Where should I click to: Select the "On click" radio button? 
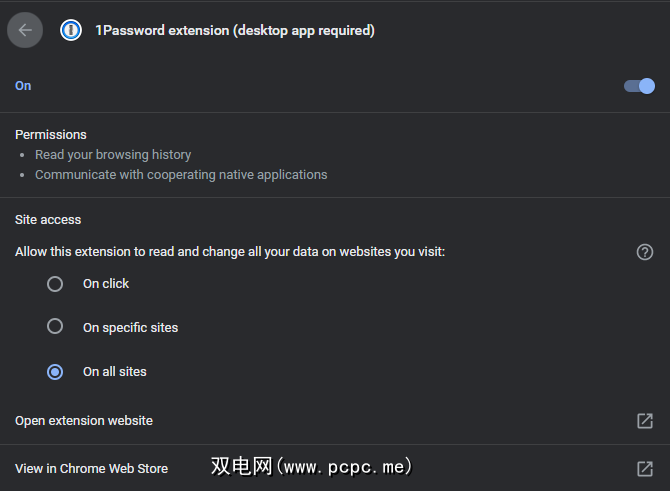(55, 284)
